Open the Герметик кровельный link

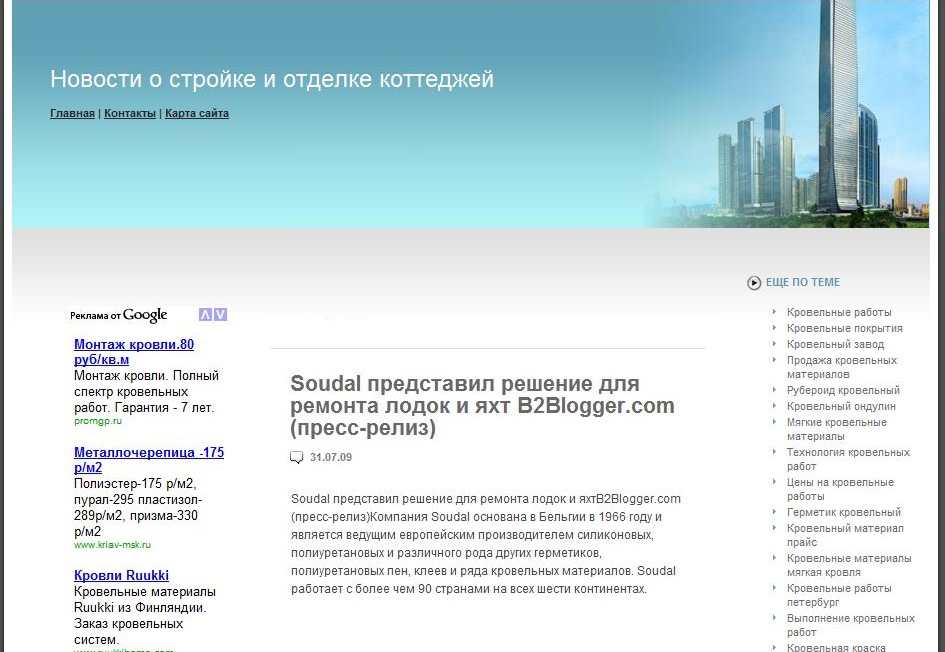(844, 512)
